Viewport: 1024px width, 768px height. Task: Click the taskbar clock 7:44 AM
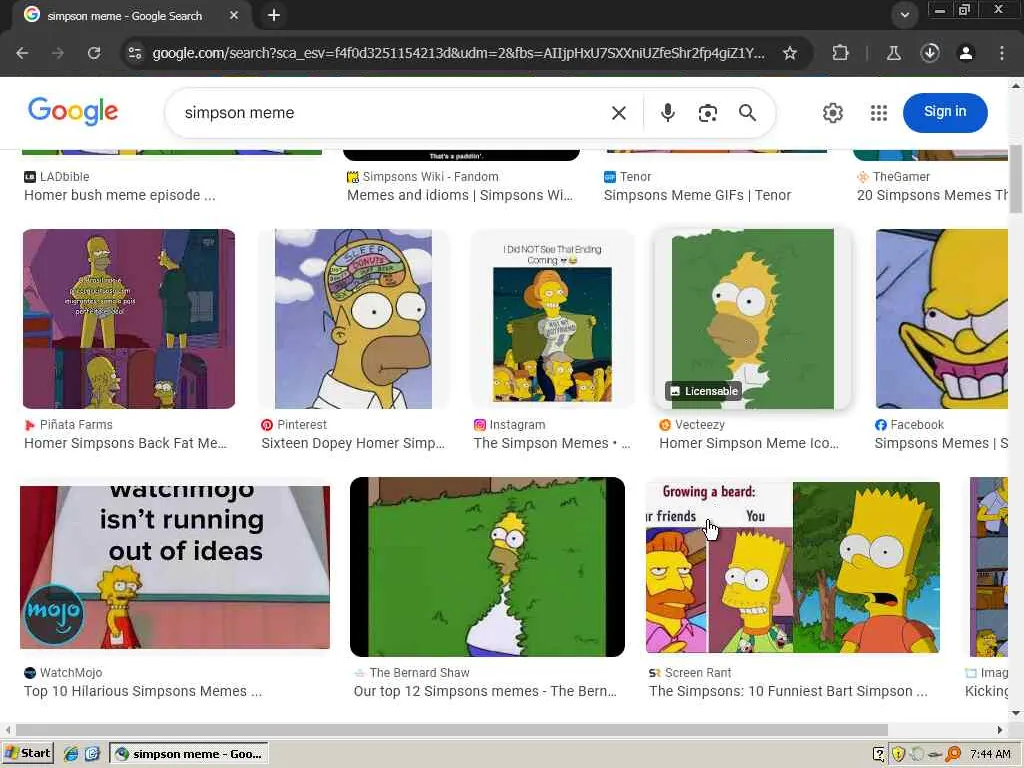(990, 754)
